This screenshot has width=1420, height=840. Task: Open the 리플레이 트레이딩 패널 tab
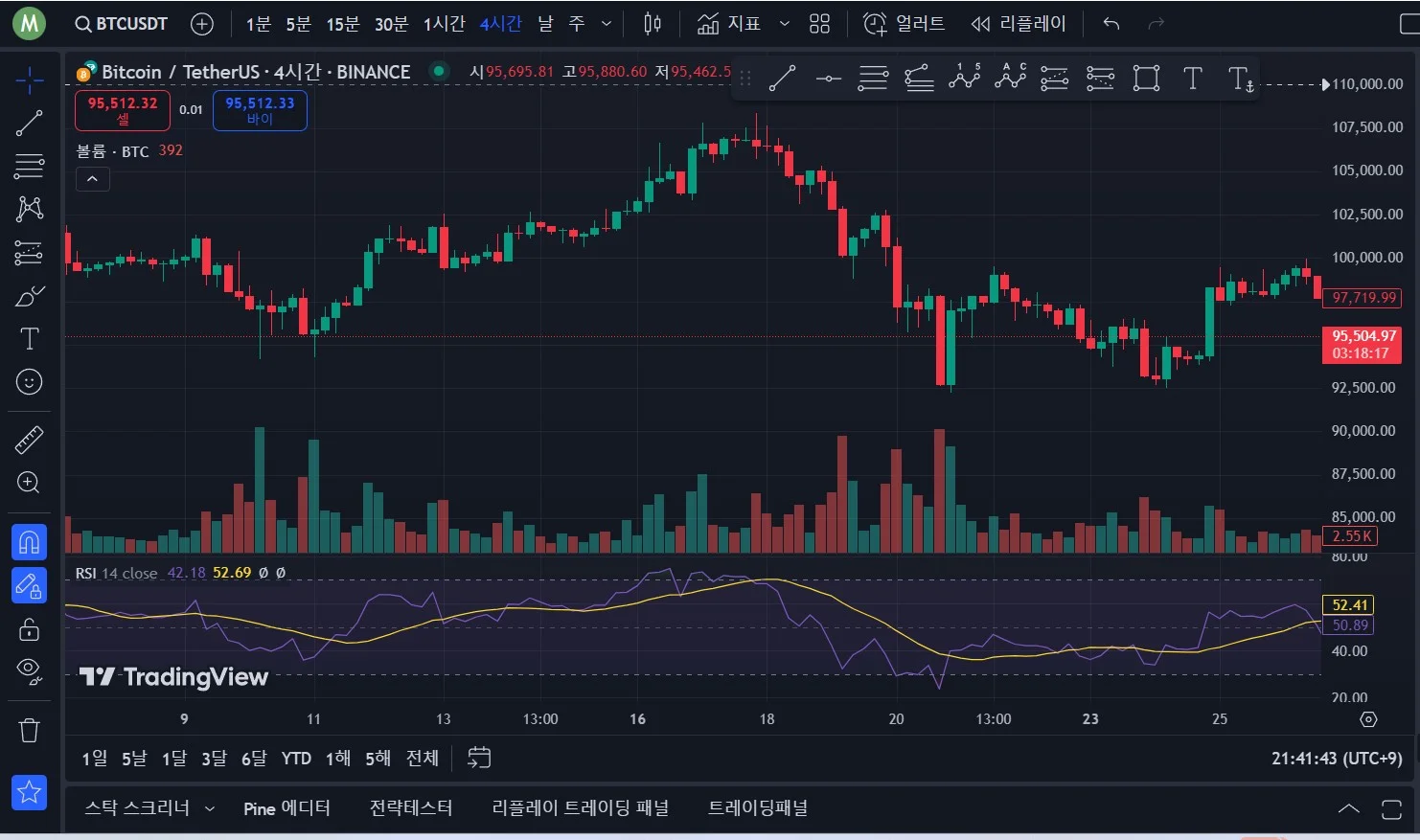pos(581,808)
